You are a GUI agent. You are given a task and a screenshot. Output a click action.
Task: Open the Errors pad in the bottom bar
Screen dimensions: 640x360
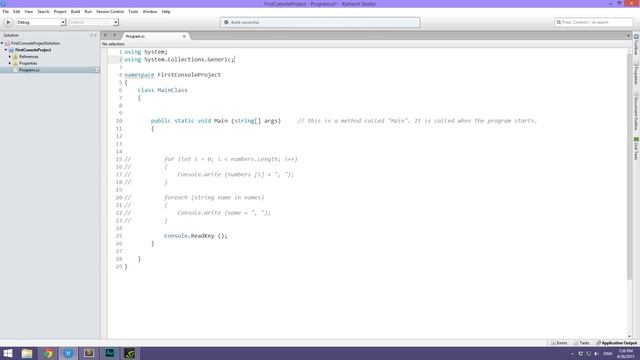[x=560, y=343]
